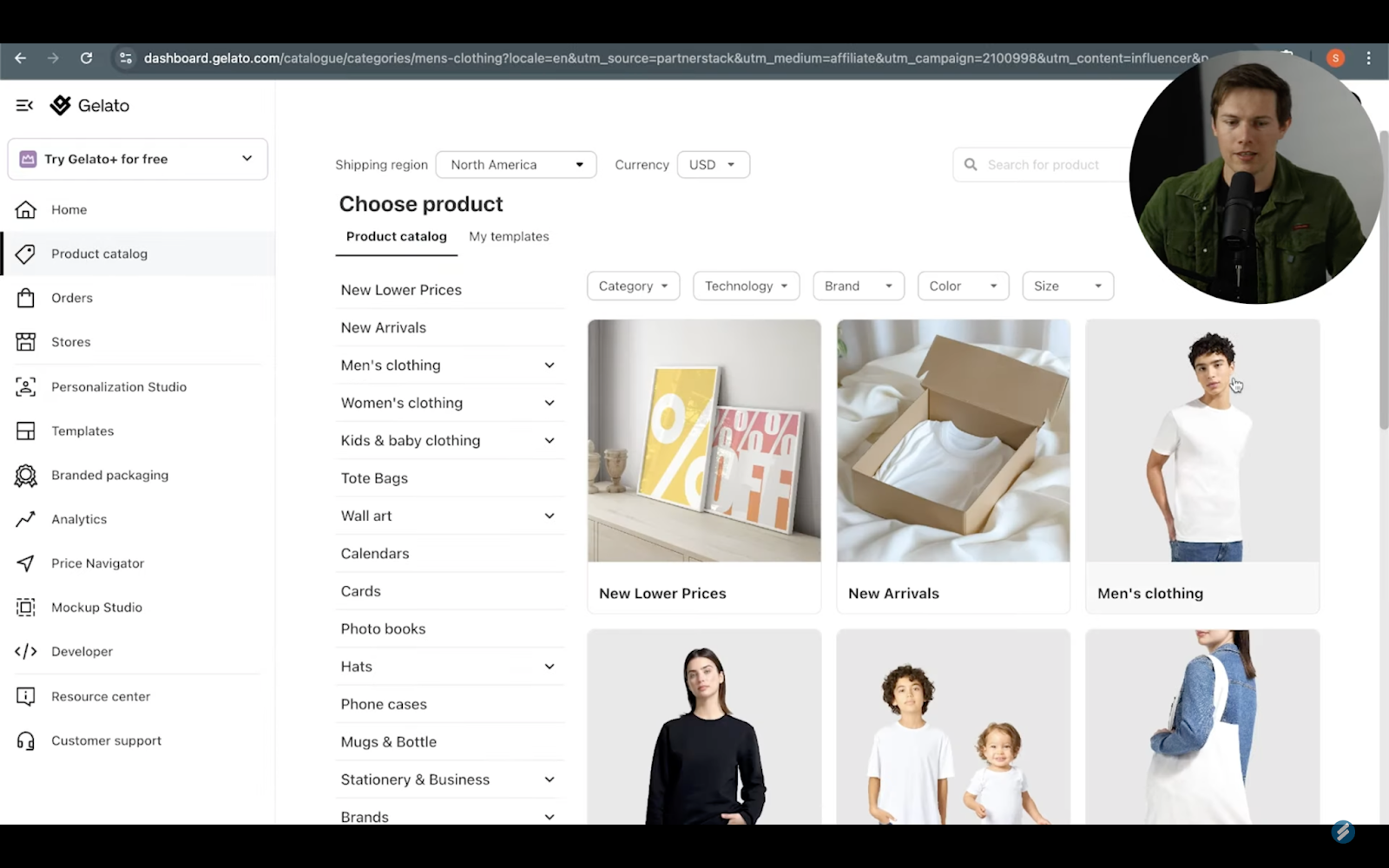1389x868 pixels.
Task: Open the Technology filter dropdown
Action: [746, 286]
